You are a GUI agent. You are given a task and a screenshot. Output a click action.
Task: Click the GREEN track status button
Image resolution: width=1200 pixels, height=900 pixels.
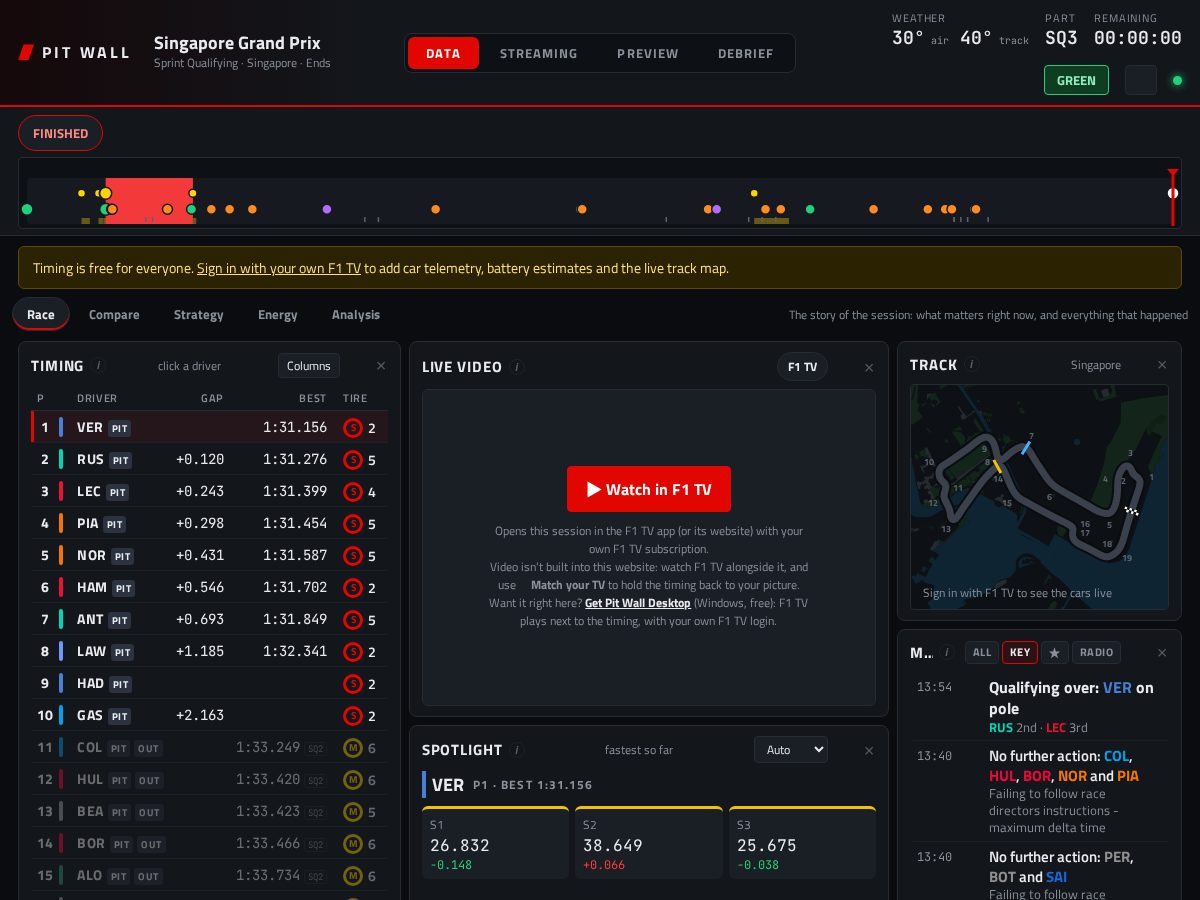click(x=1076, y=80)
